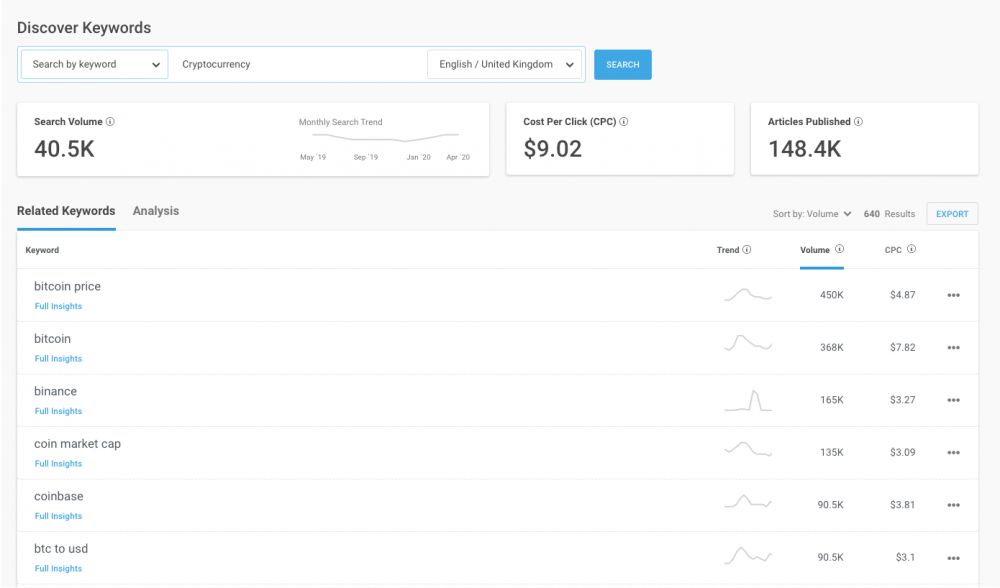Open the Search by keyword dropdown
The image size is (1000, 588).
[94, 64]
